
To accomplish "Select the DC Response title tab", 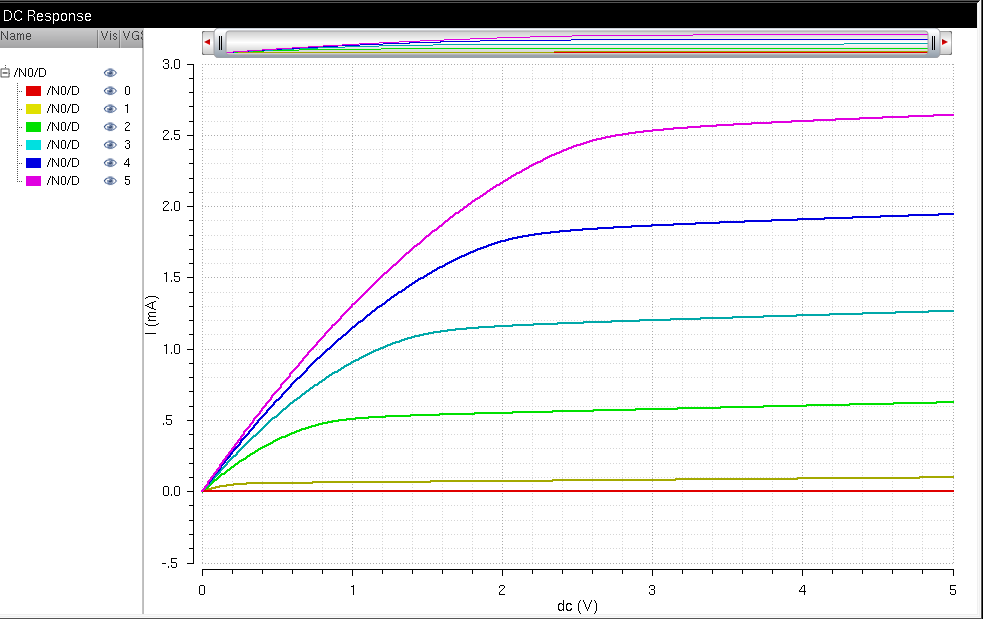I will [x=48, y=16].
